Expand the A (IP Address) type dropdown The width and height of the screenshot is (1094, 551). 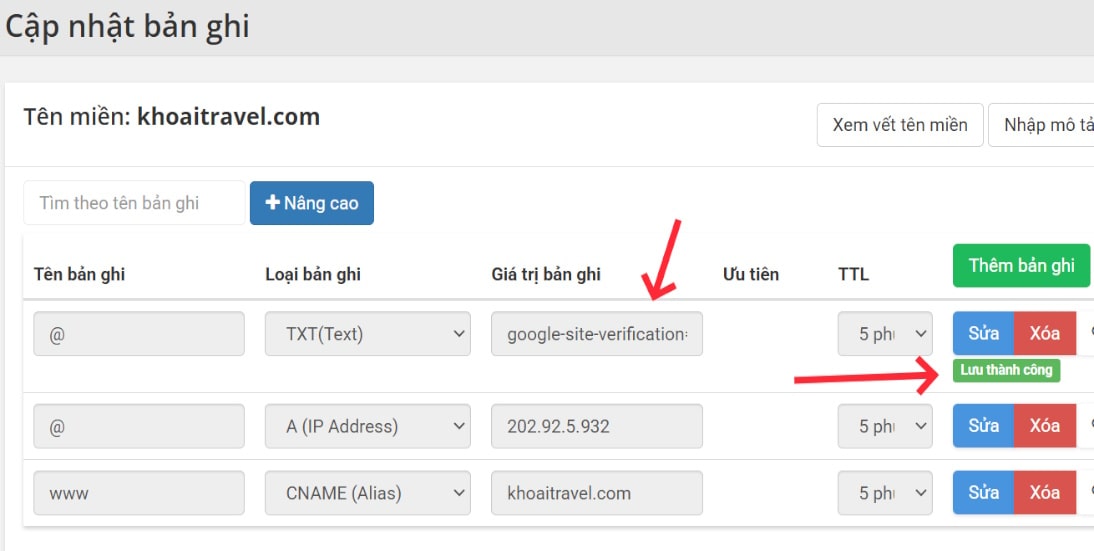367,426
